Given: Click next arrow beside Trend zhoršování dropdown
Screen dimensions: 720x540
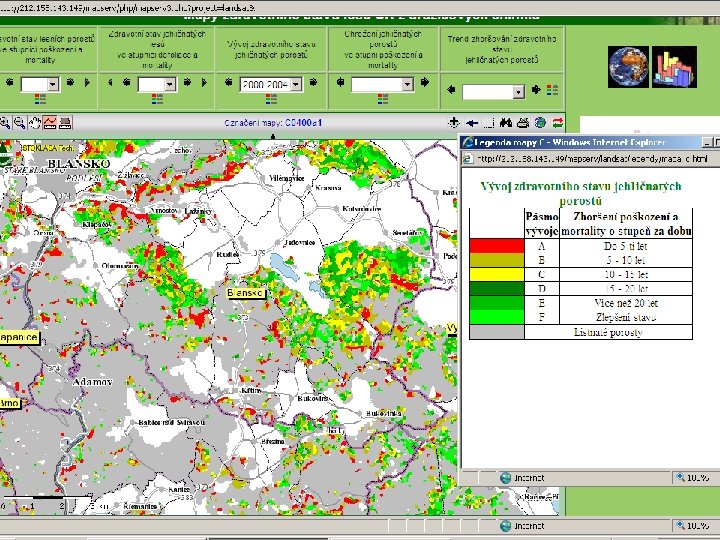Looking at the screenshot, I should 538,91.
